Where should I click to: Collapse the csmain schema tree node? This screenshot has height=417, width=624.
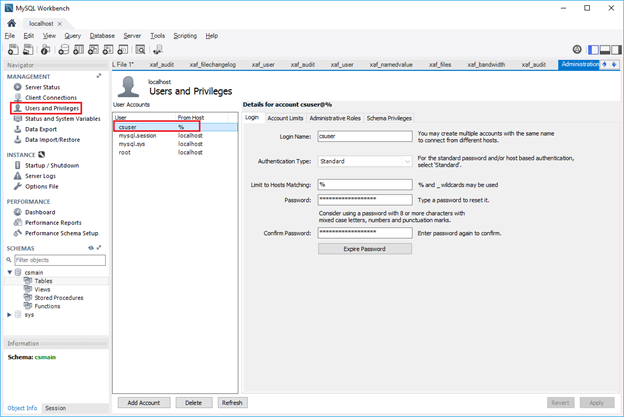point(10,272)
